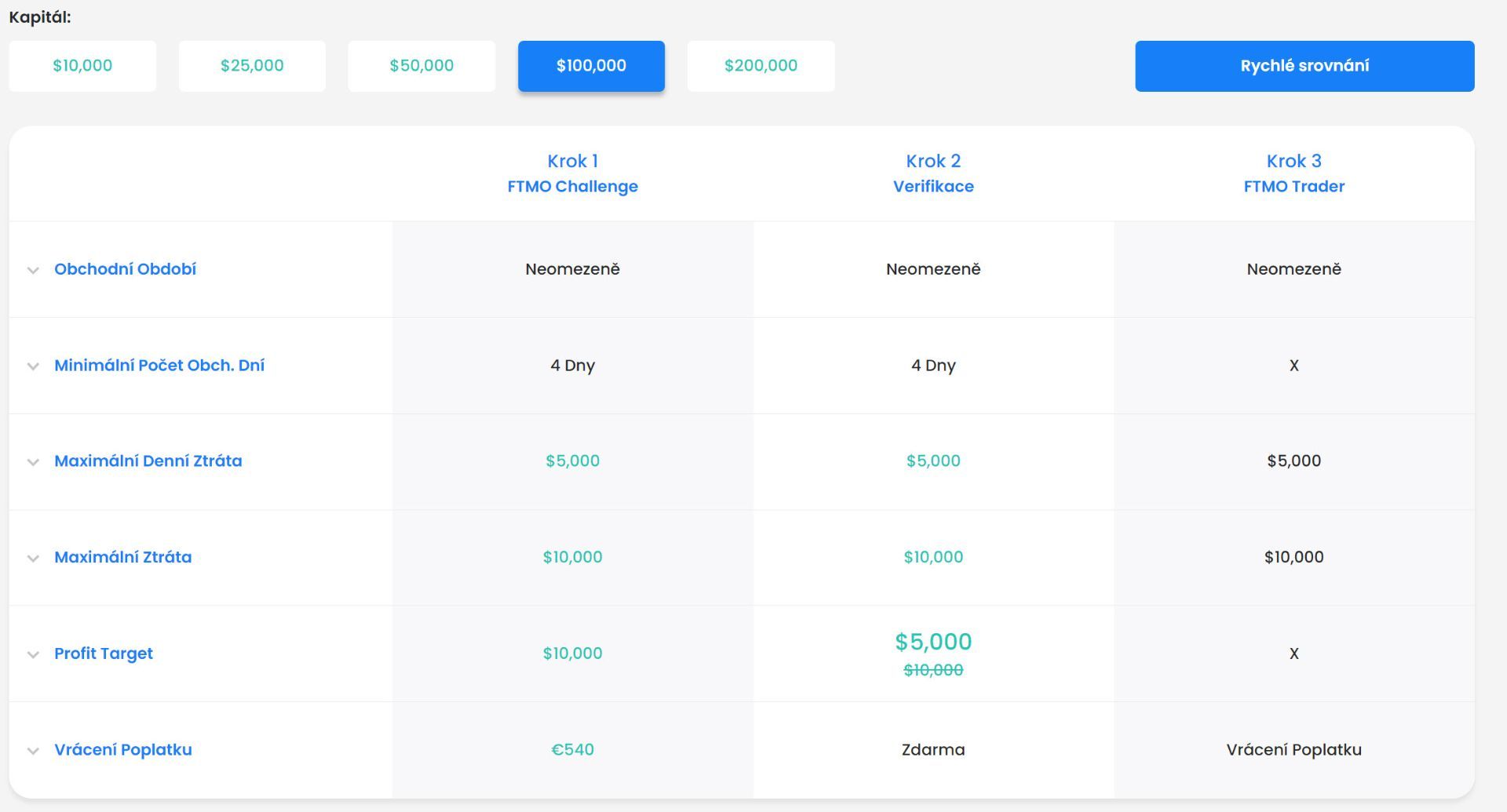Select the $10,000 capital option
Screen dimensions: 1507x812
coord(82,66)
